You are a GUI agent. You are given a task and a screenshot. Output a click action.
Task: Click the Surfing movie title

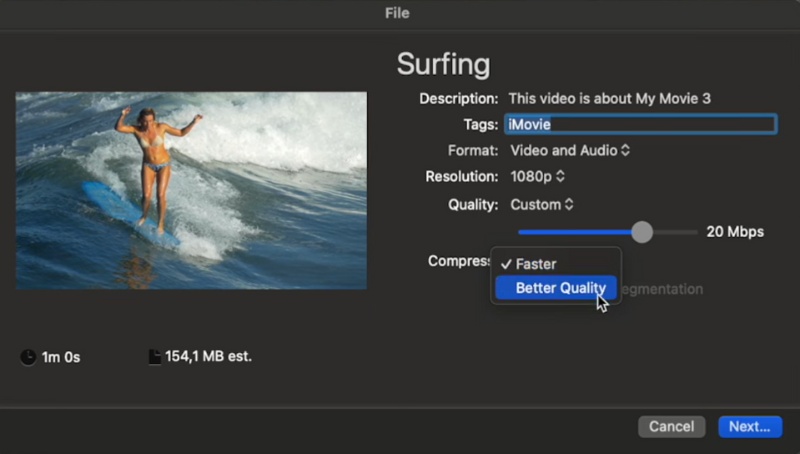443,64
